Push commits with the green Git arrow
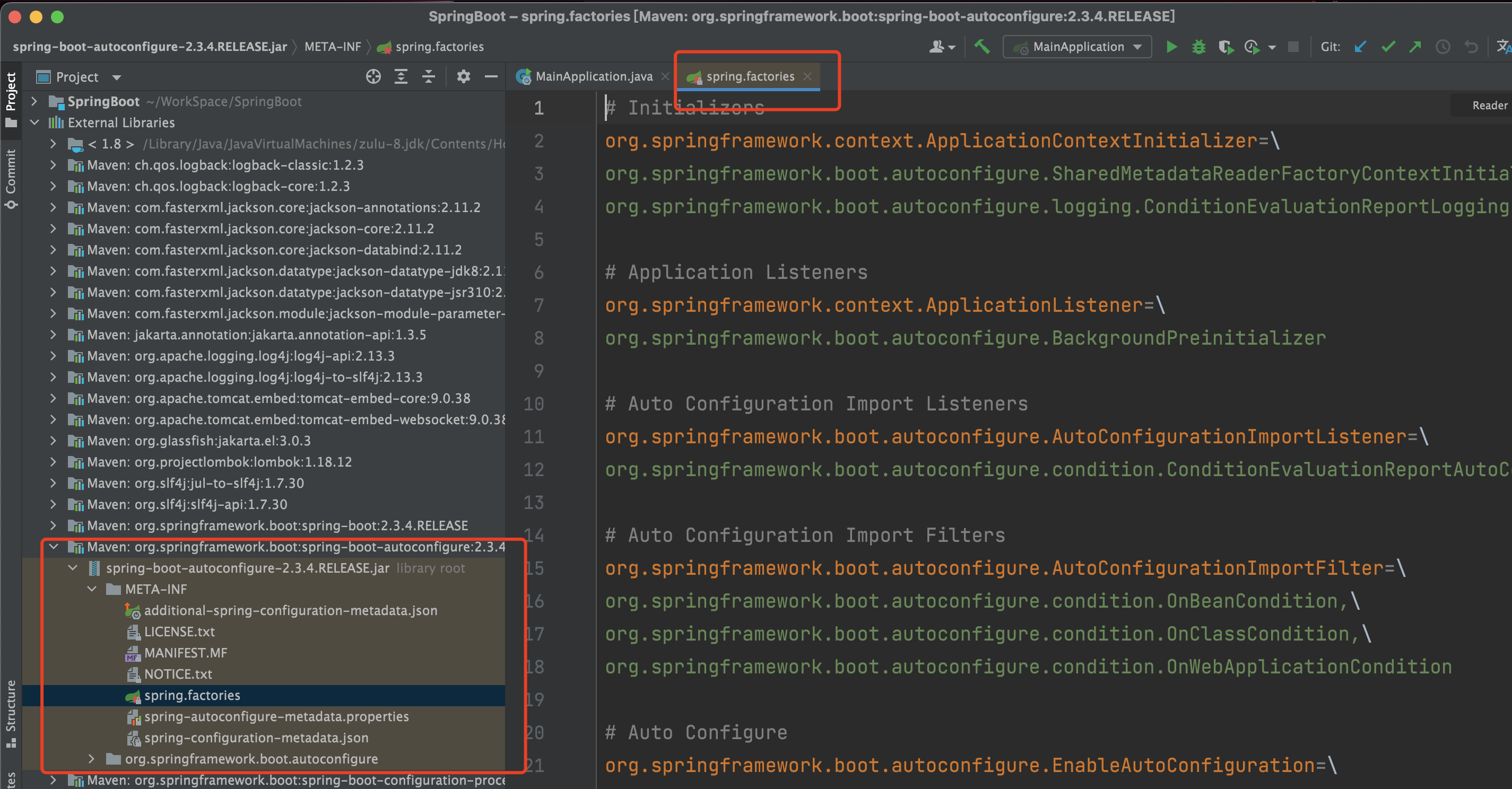 pos(1415,47)
